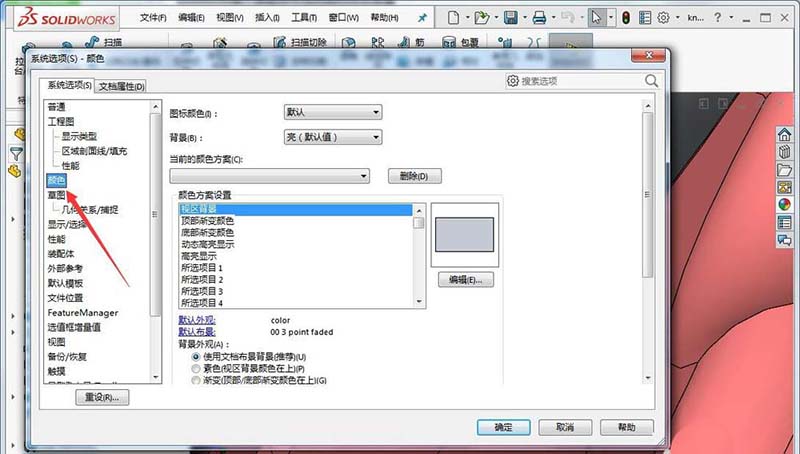Click the Select cursor tool icon
The width and height of the screenshot is (800, 454).
[596, 18]
